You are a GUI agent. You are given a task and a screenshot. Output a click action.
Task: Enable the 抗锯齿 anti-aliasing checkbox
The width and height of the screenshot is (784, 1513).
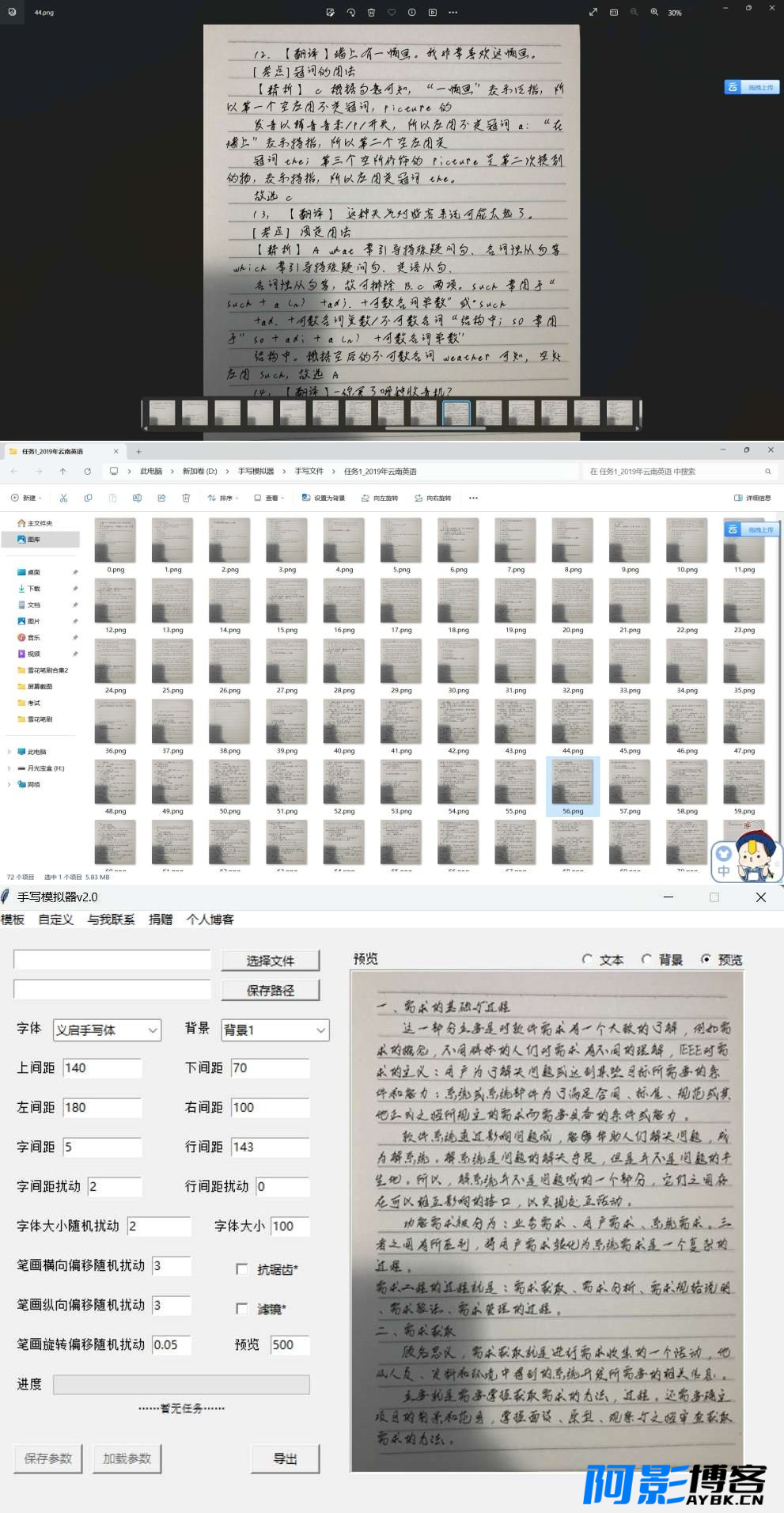pyautogui.click(x=242, y=1268)
